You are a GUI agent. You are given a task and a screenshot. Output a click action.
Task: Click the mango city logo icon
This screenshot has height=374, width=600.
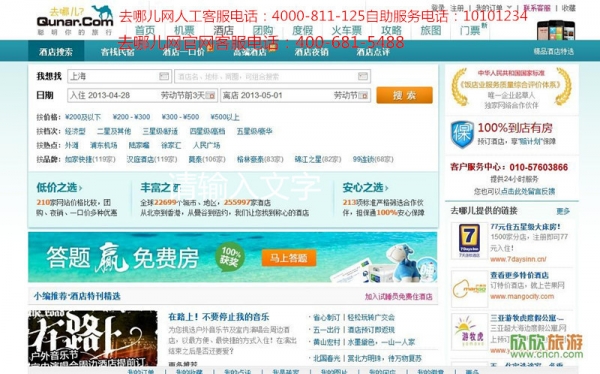[x=469, y=289]
